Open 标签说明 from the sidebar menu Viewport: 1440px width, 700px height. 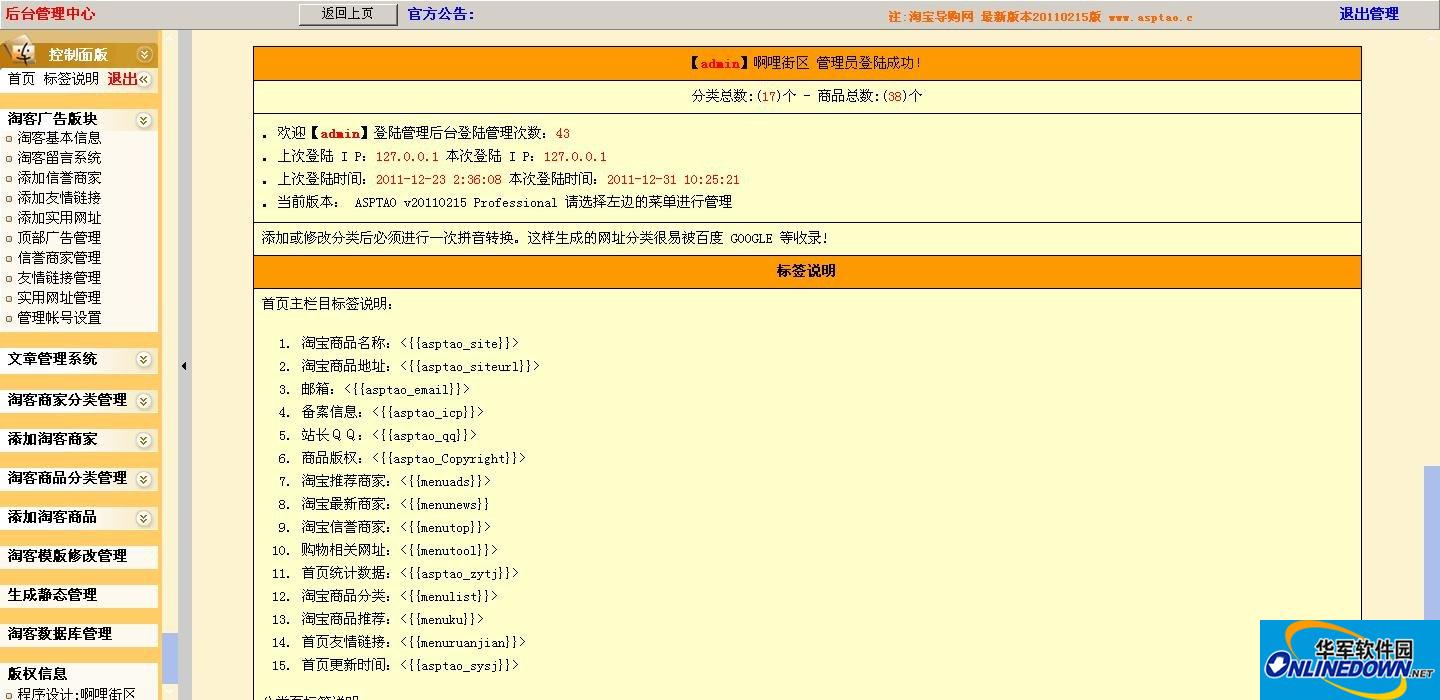[71, 80]
